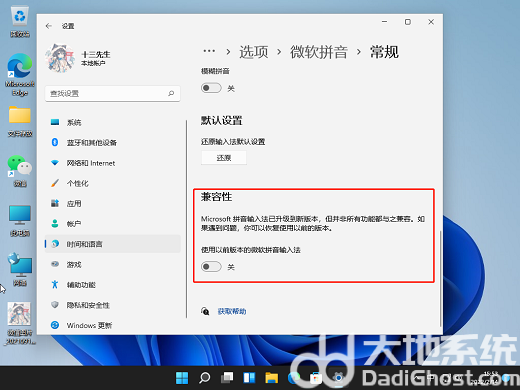Click the personalization brush icon

point(55,183)
